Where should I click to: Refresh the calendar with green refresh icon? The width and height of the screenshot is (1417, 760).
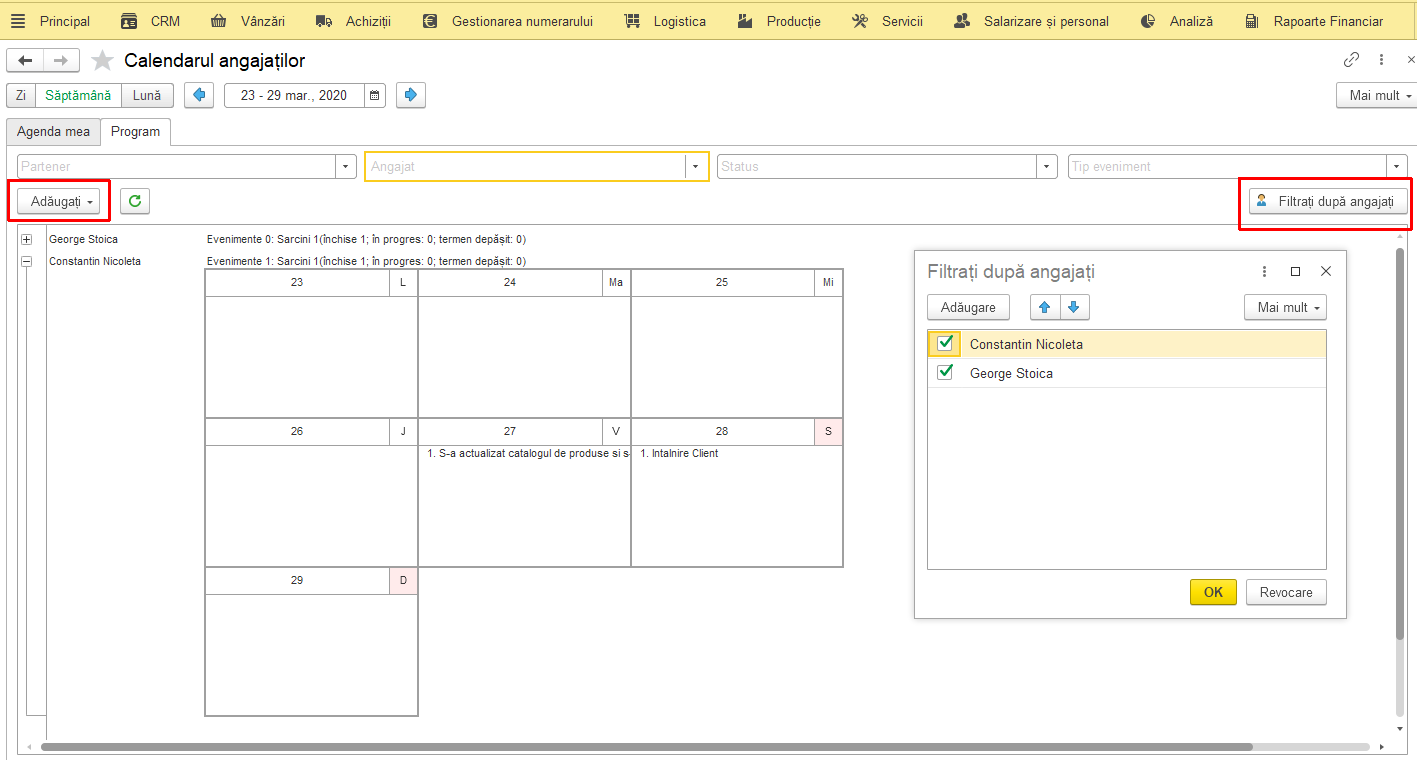135,201
